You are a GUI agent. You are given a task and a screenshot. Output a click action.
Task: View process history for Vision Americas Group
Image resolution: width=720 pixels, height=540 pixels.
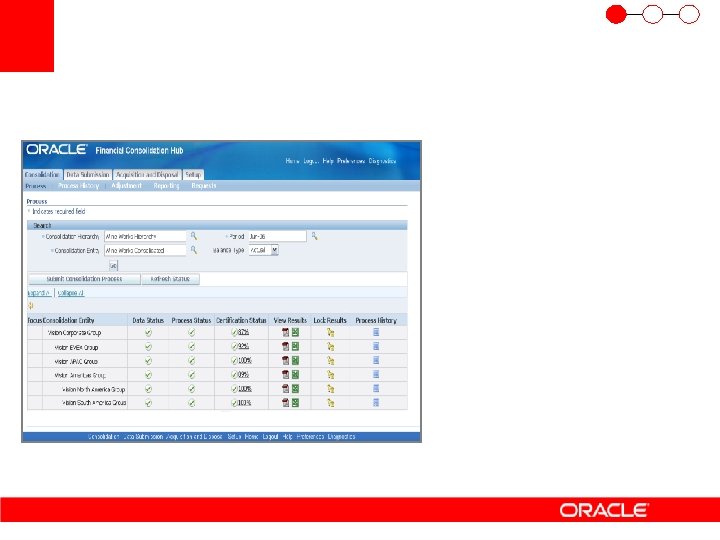(376, 374)
